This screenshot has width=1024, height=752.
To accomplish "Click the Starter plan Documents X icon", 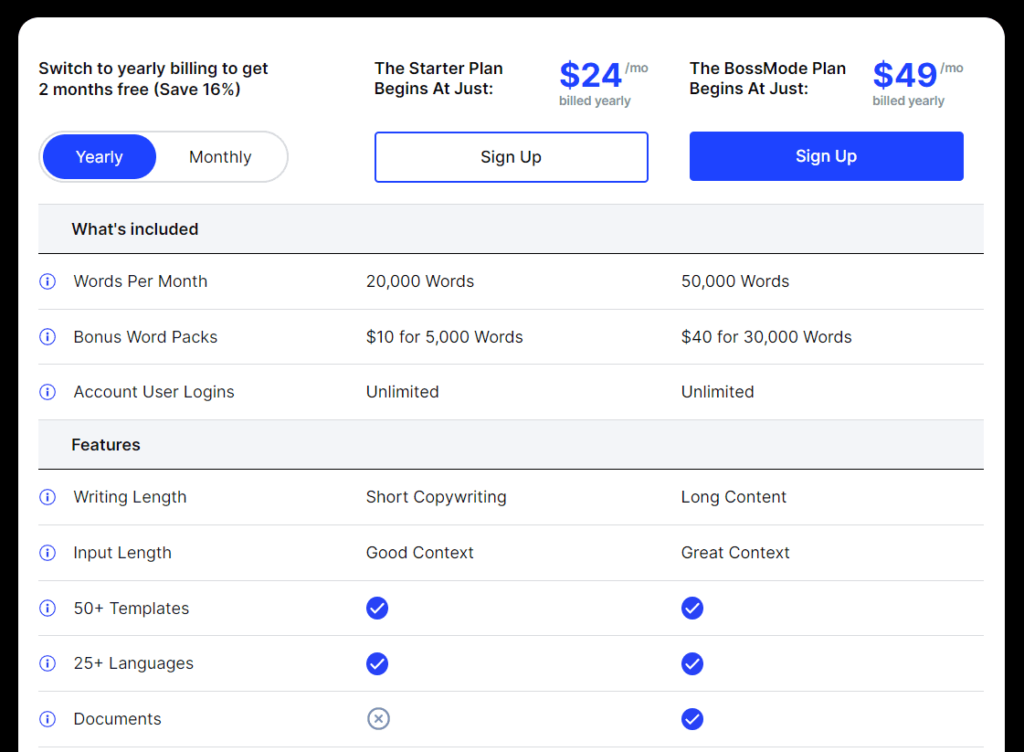I will (378, 719).
